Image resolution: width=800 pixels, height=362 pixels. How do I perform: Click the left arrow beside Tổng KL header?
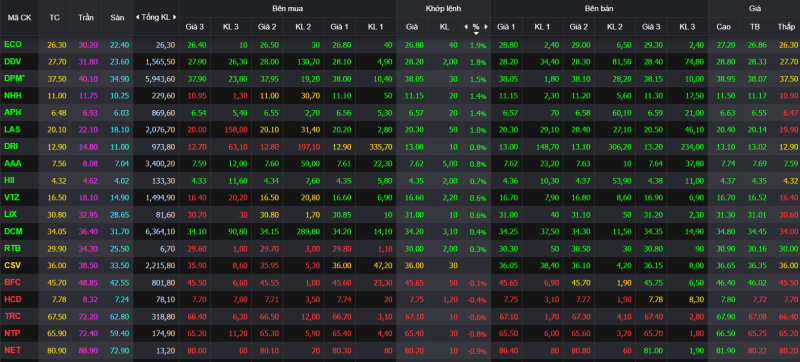(x=137, y=17)
